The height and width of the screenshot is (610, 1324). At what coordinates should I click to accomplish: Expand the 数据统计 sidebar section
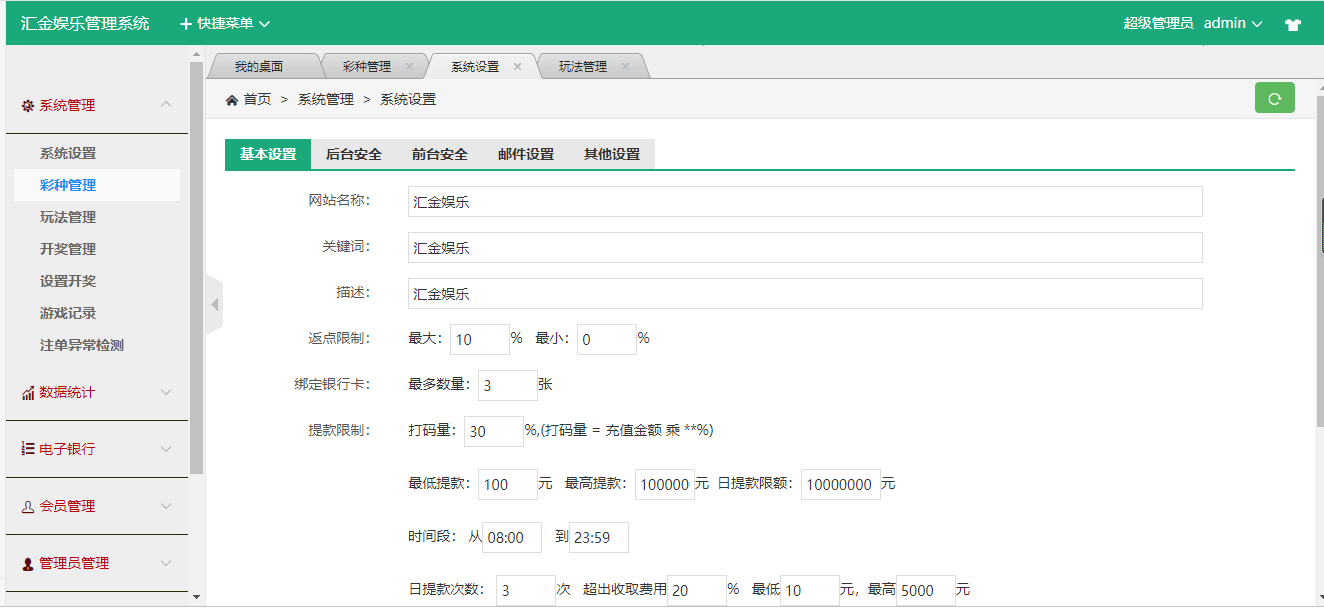(x=96, y=392)
